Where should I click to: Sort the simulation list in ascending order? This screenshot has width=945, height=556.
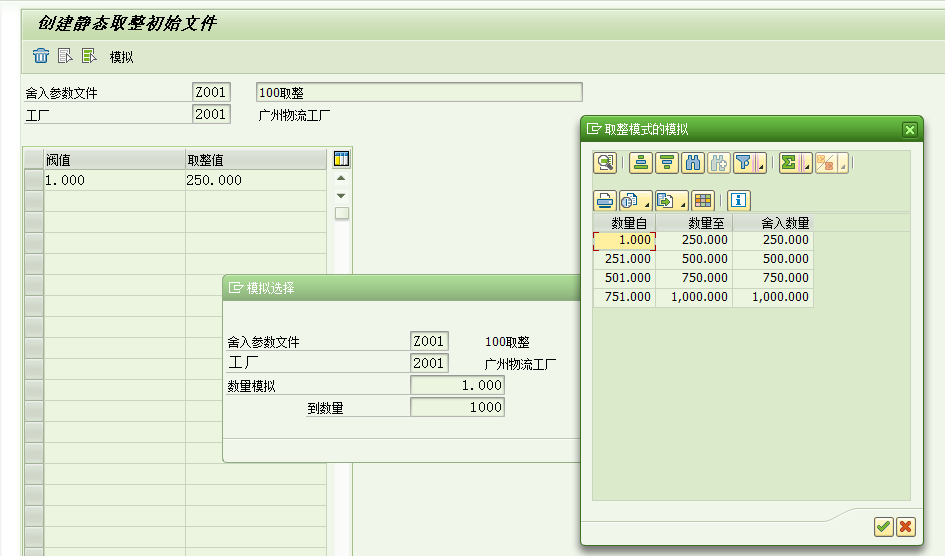(x=641, y=164)
